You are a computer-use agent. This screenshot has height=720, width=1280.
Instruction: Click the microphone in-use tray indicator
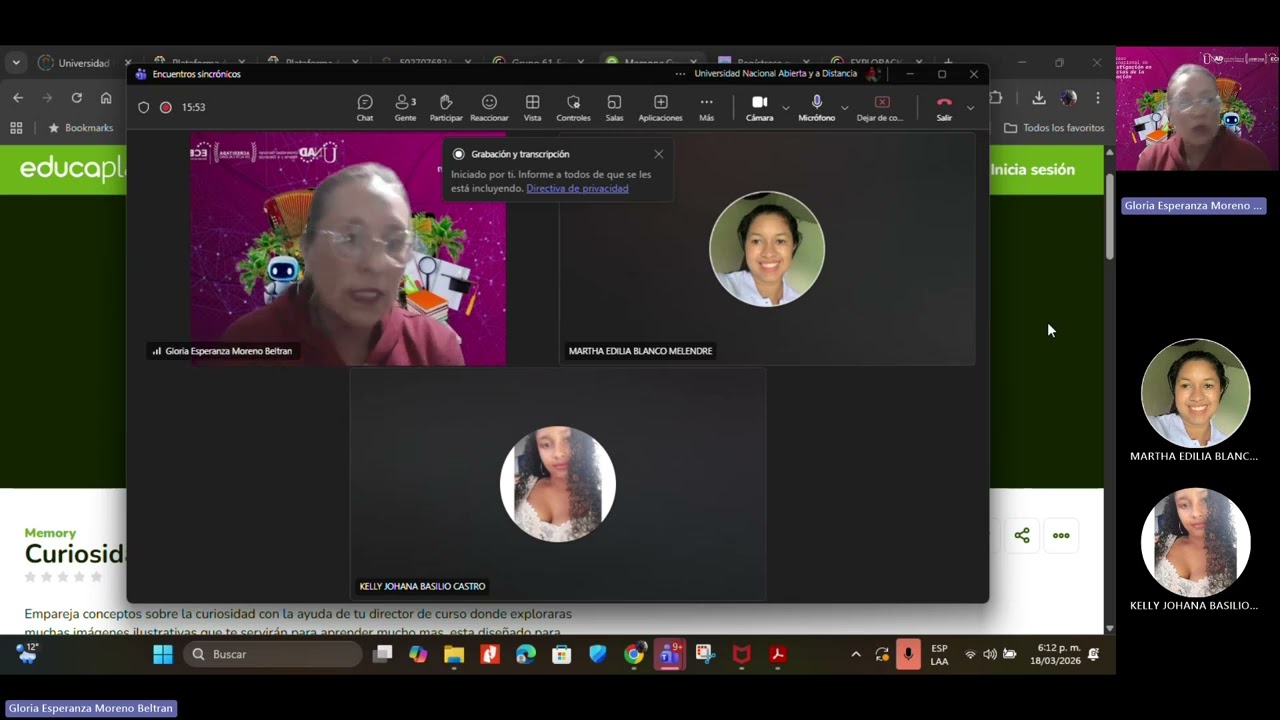[x=908, y=654]
